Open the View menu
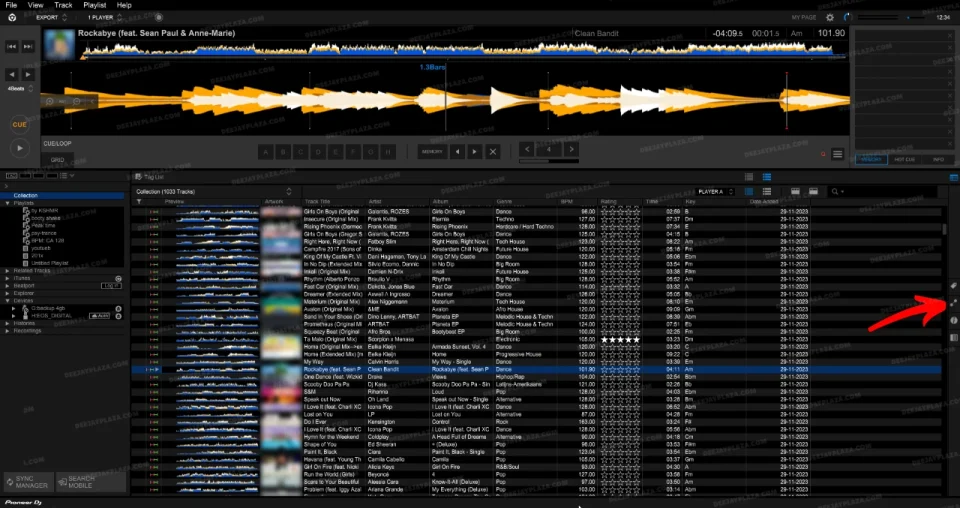 click(x=36, y=5)
